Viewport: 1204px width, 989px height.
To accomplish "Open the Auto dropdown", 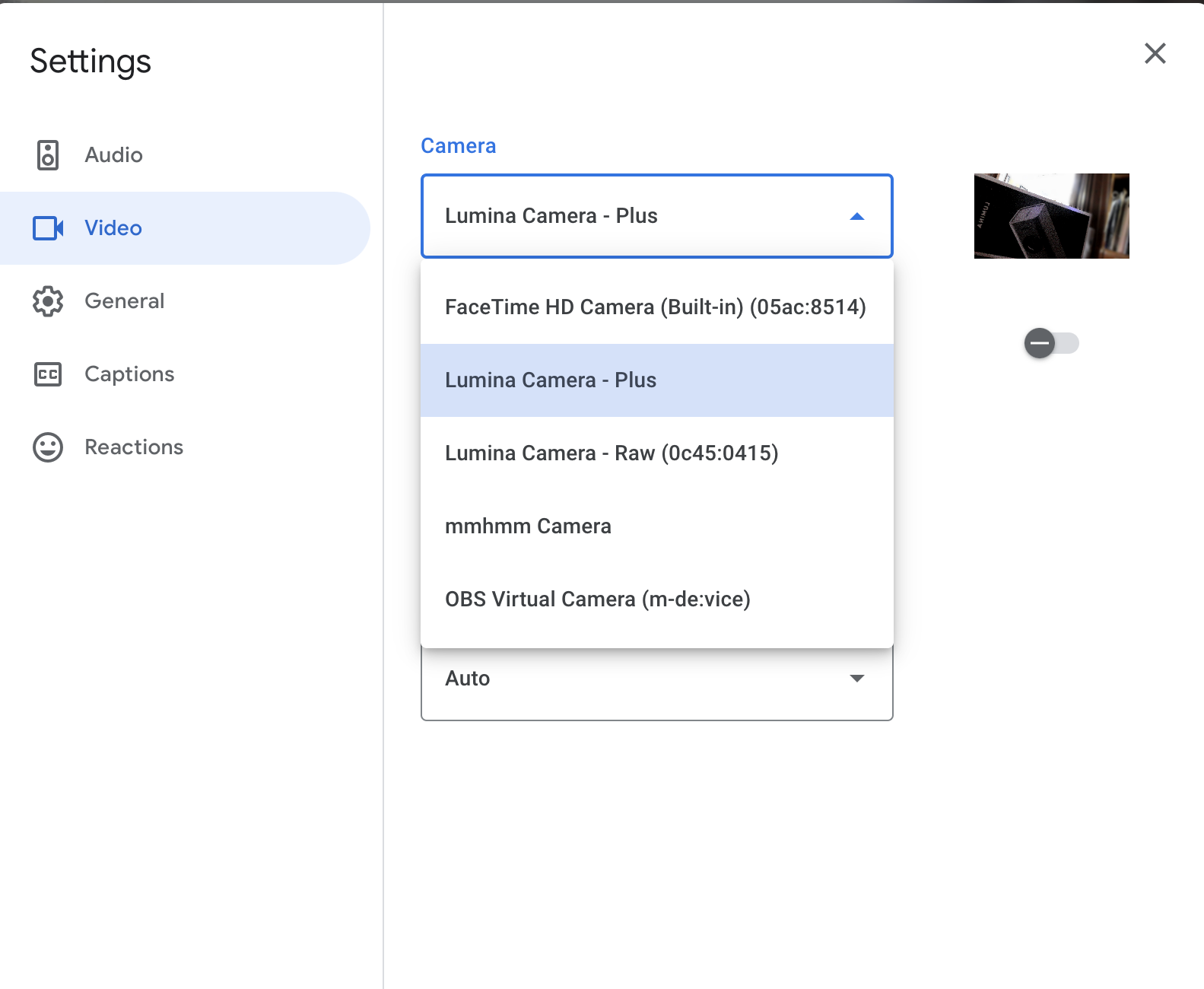I will [x=657, y=683].
